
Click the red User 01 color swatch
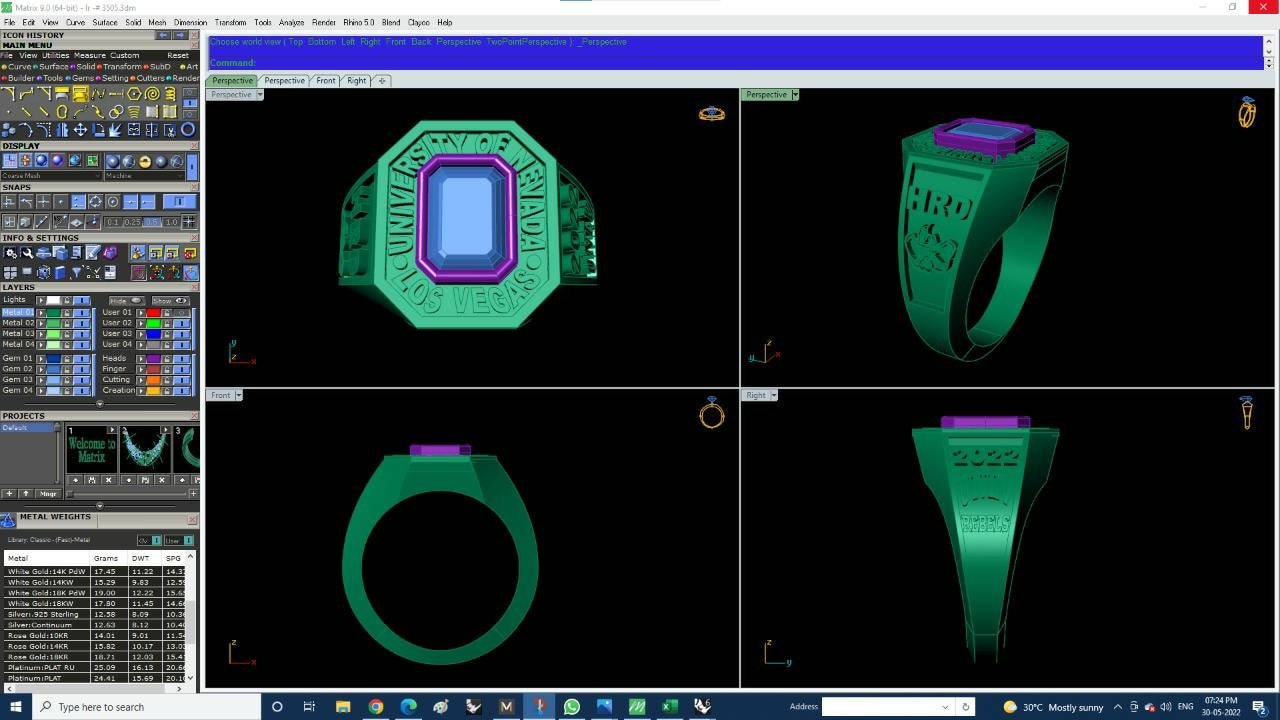coord(153,313)
